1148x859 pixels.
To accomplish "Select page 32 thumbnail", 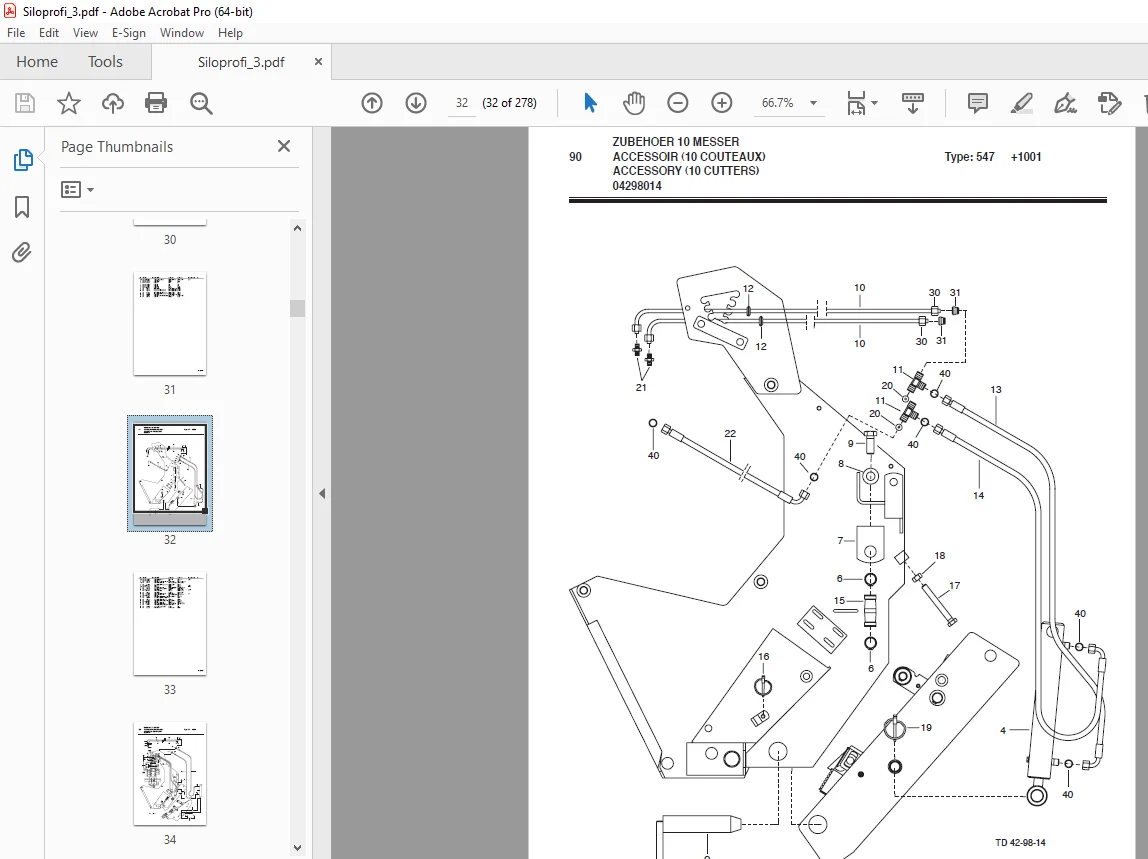I will tap(170, 473).
